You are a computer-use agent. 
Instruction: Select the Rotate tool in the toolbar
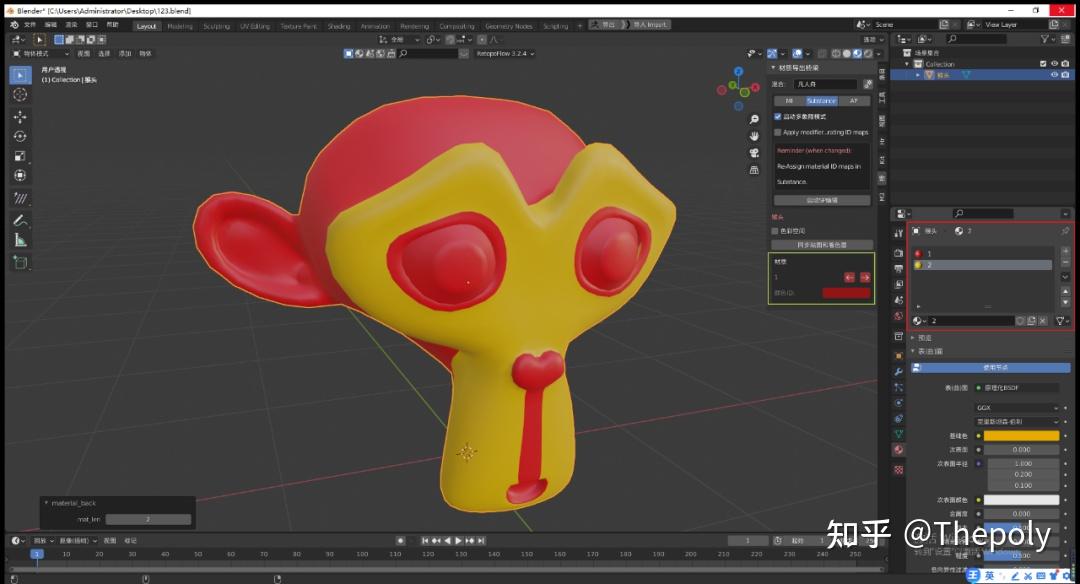click(x=20, y=137)
